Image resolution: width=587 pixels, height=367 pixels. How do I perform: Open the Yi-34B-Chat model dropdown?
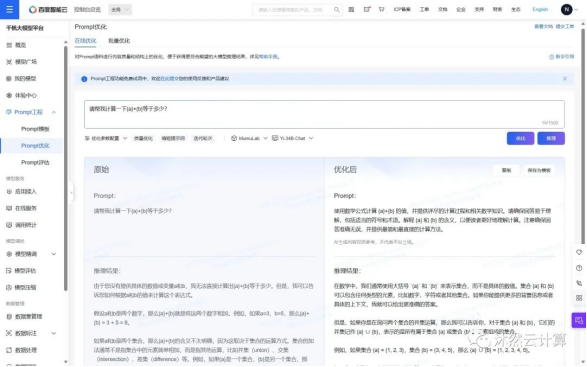(292, 138)
